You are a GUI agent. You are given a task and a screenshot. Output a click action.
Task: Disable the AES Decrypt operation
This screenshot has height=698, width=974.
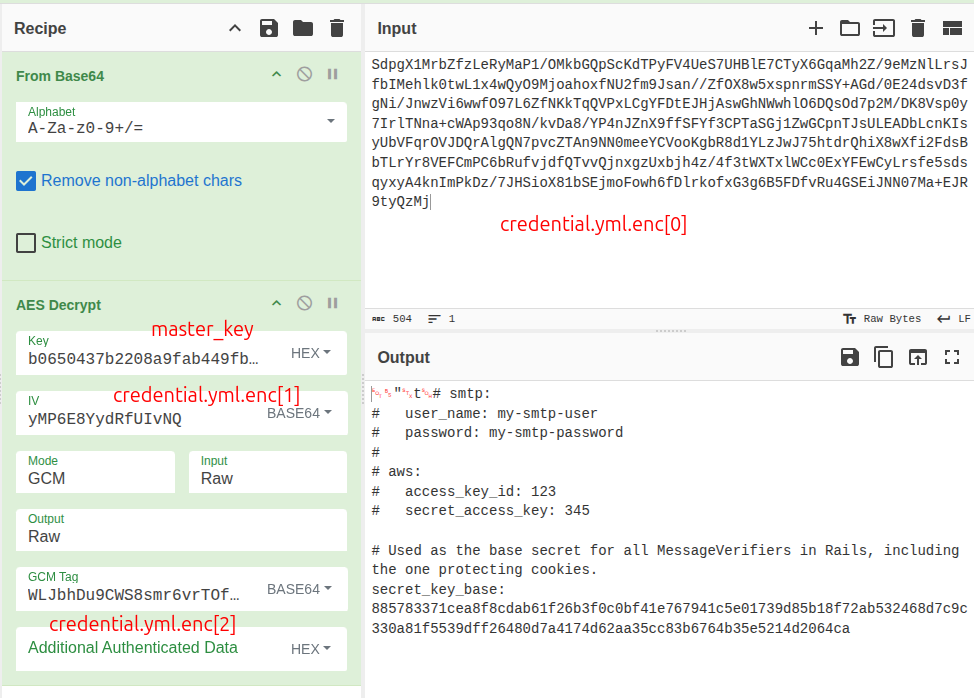coord(304,303)
